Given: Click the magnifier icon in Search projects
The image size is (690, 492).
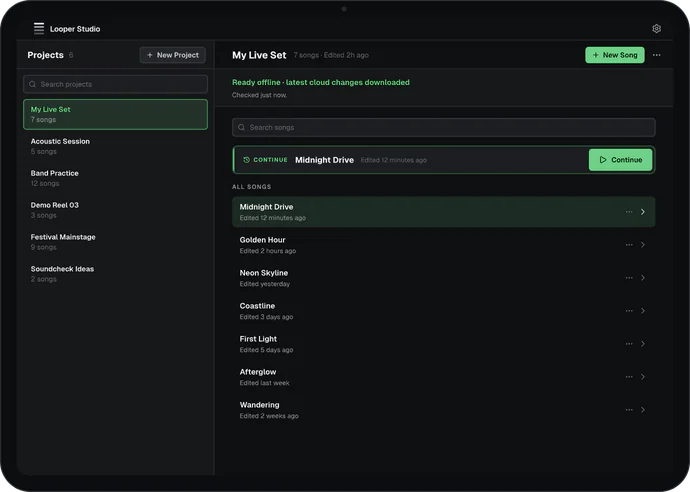Looking at the screenshot, I should [33, 84].
